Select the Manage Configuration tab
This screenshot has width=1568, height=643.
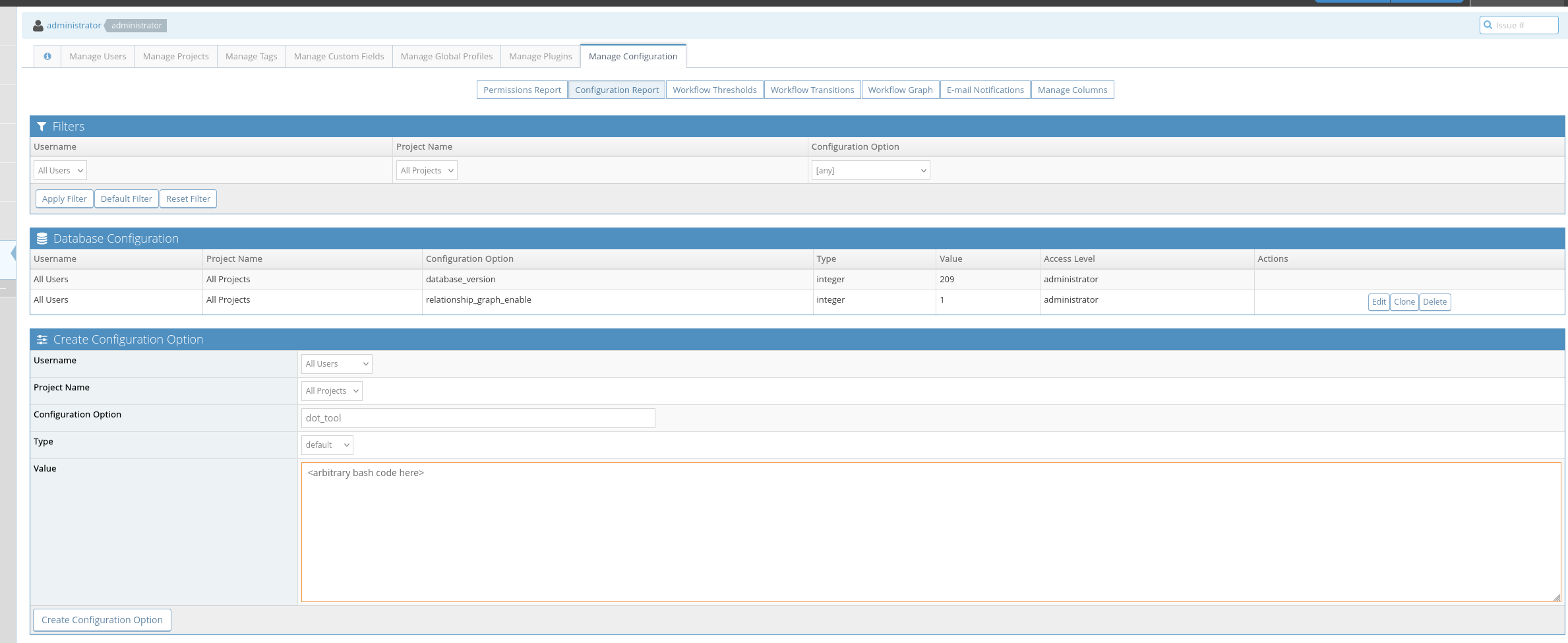633,57
